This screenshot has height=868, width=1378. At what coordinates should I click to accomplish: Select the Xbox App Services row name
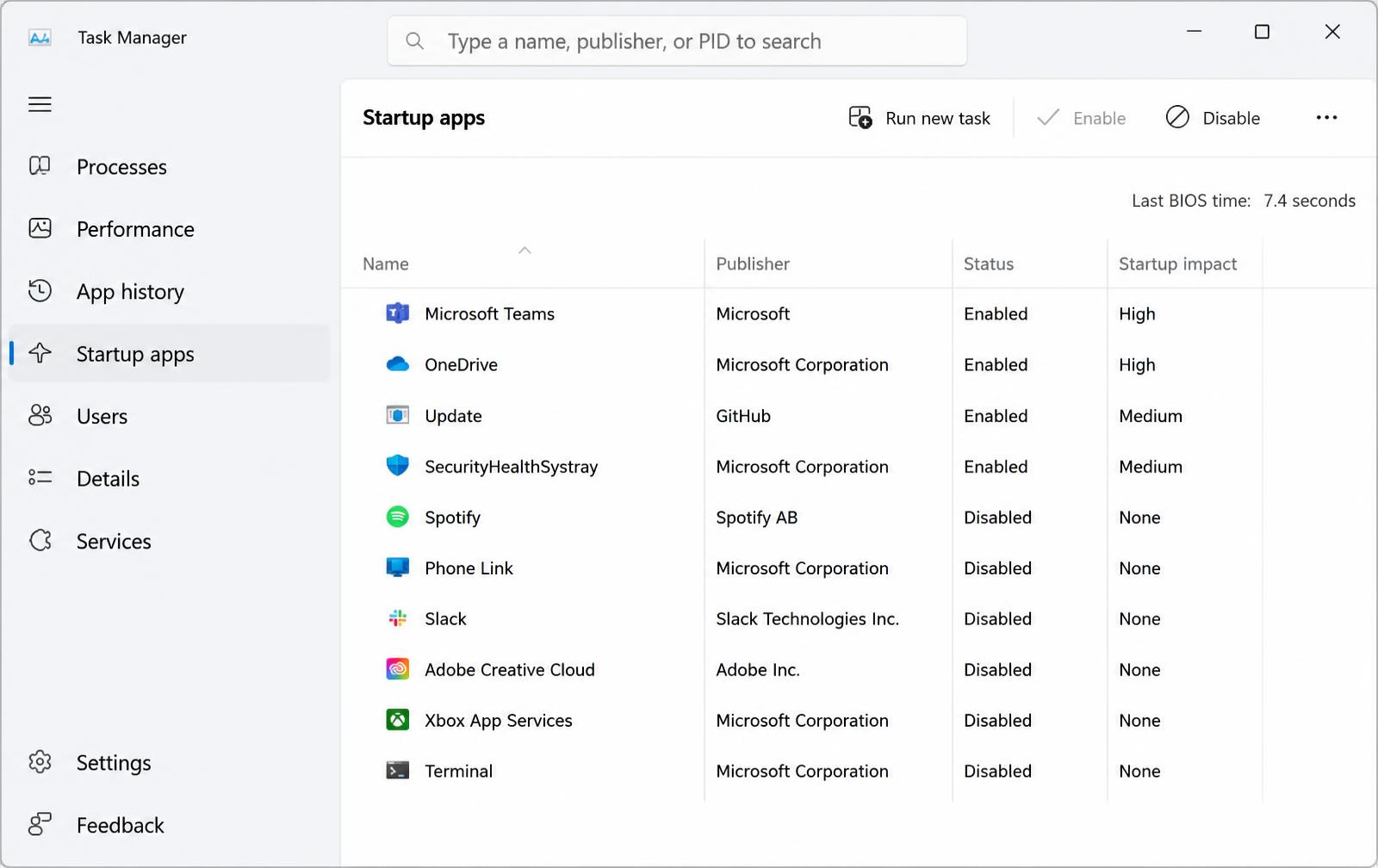499,721
